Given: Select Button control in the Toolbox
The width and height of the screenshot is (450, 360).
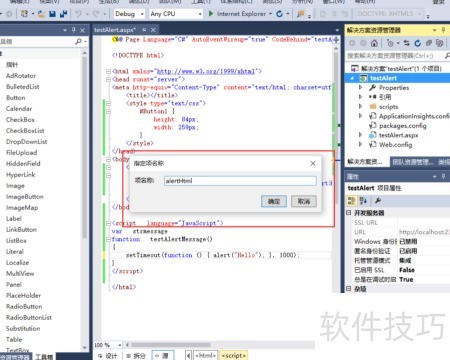Looking at the screenshot, I should 15,98.
